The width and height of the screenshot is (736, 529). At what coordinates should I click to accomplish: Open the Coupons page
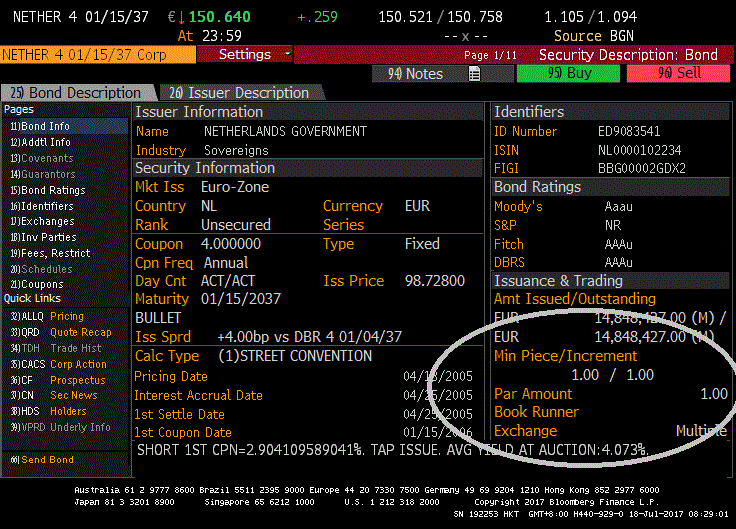point(37,284)
